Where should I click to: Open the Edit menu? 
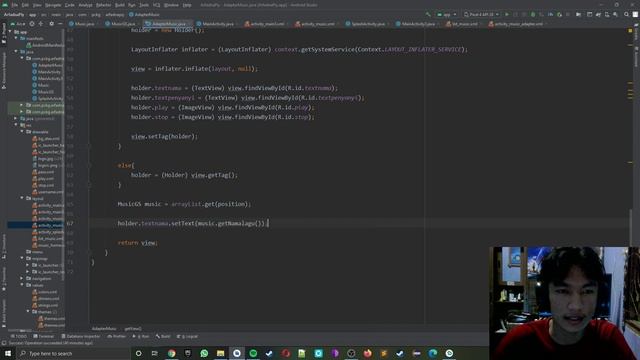point(25,5)
